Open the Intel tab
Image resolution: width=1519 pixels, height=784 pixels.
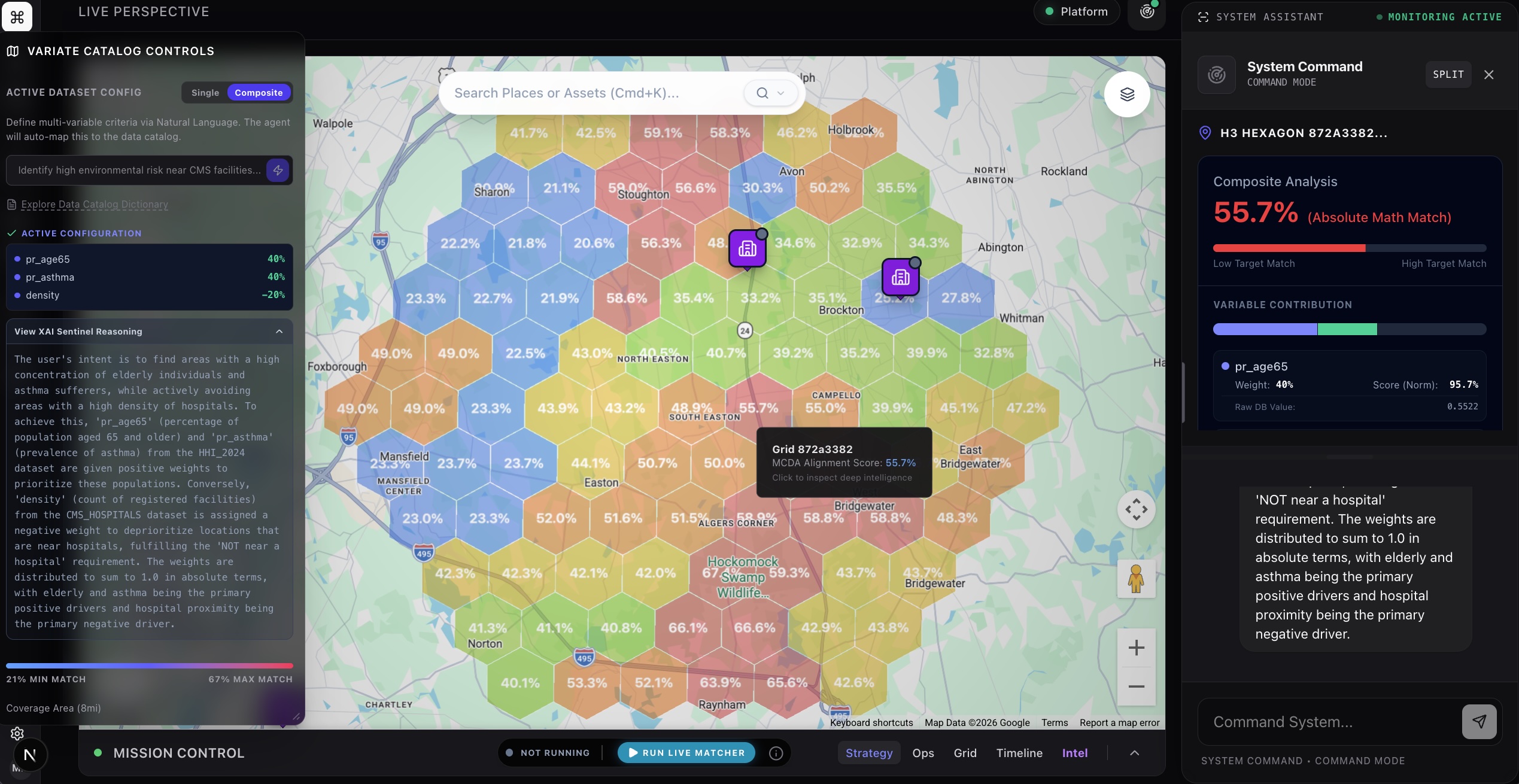[1074, 753]
